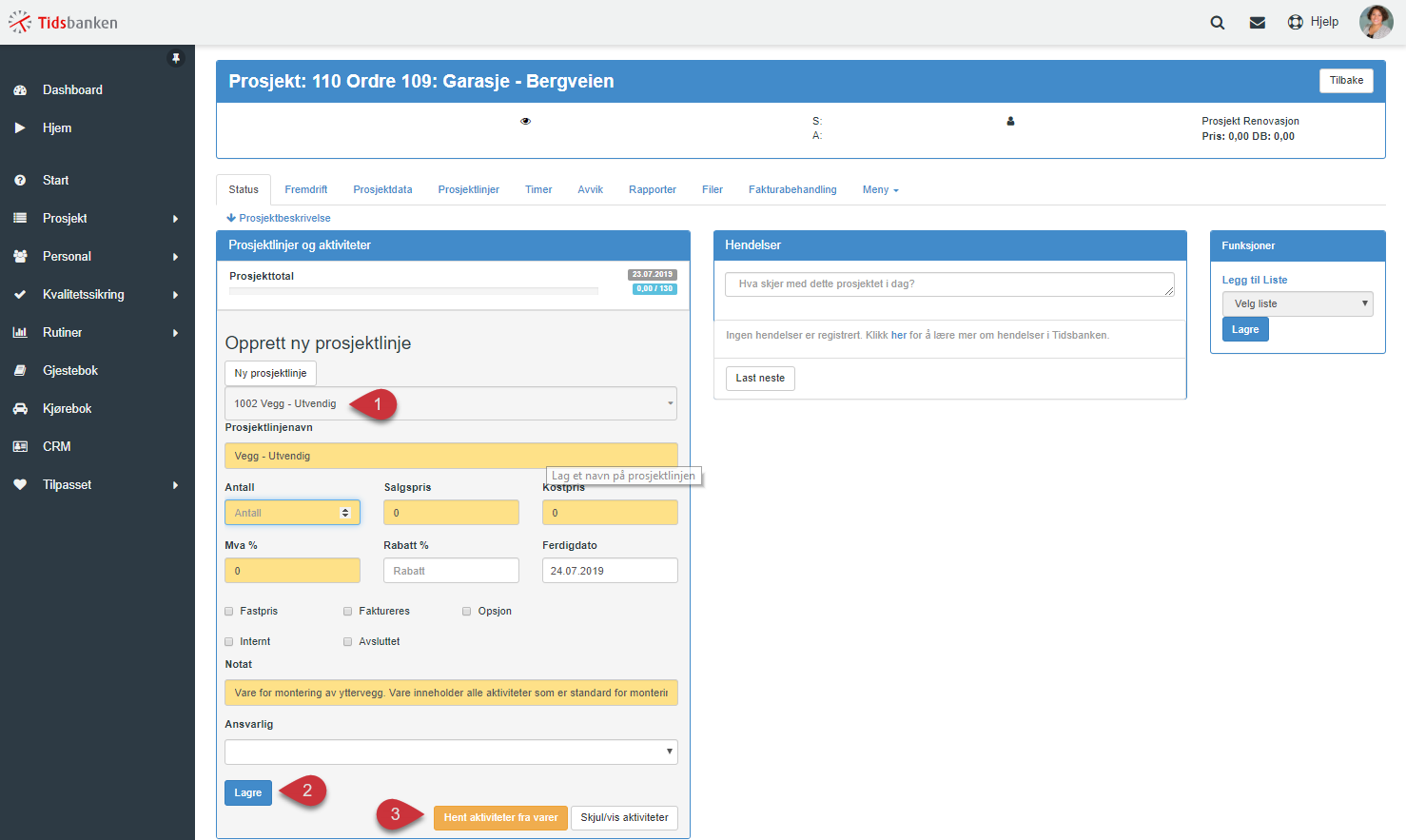Click the Ny prosjektlinje button
1406x840 pixels.
271,373
